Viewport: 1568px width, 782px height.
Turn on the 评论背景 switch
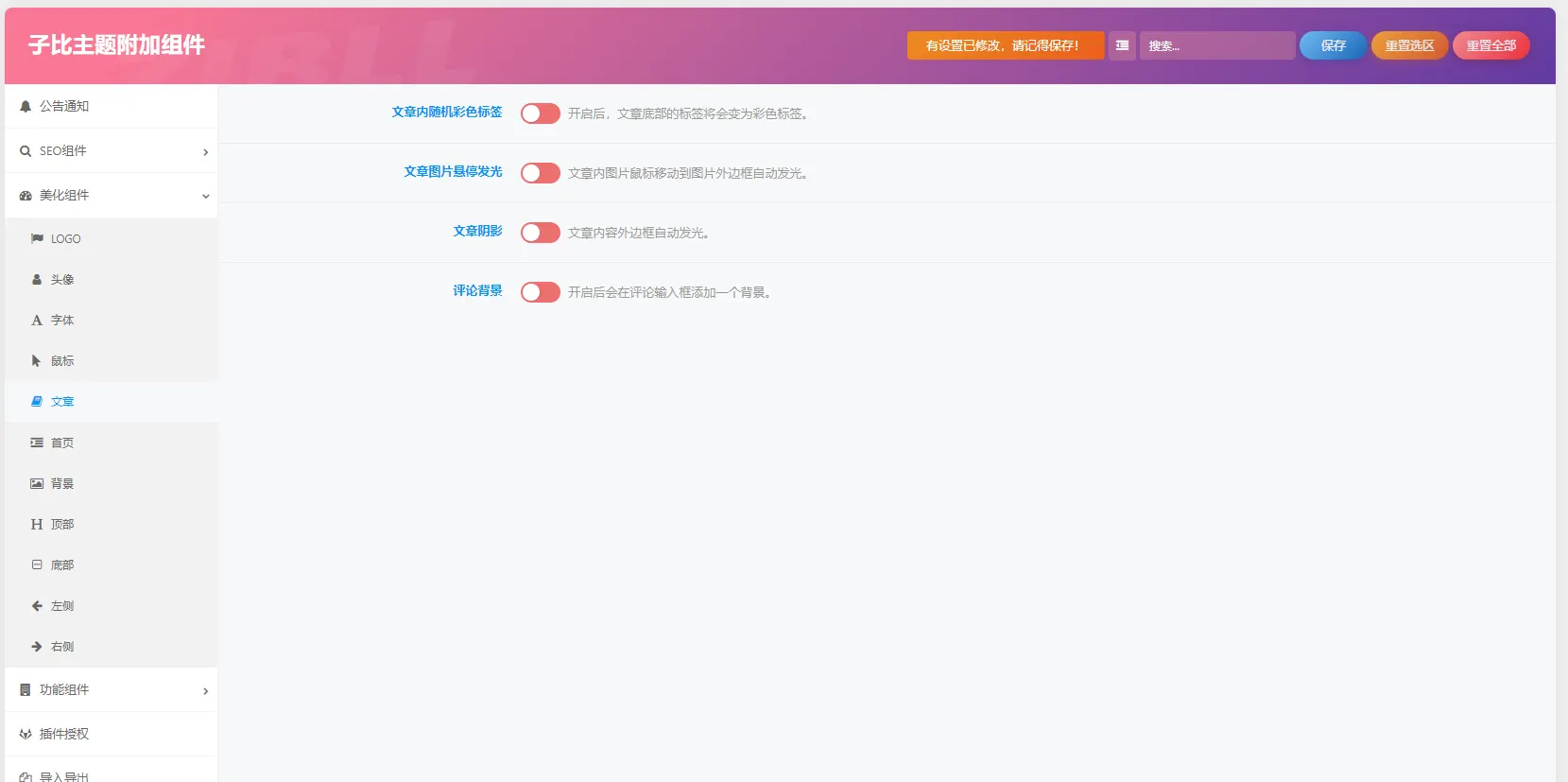[x=541, y=292]
